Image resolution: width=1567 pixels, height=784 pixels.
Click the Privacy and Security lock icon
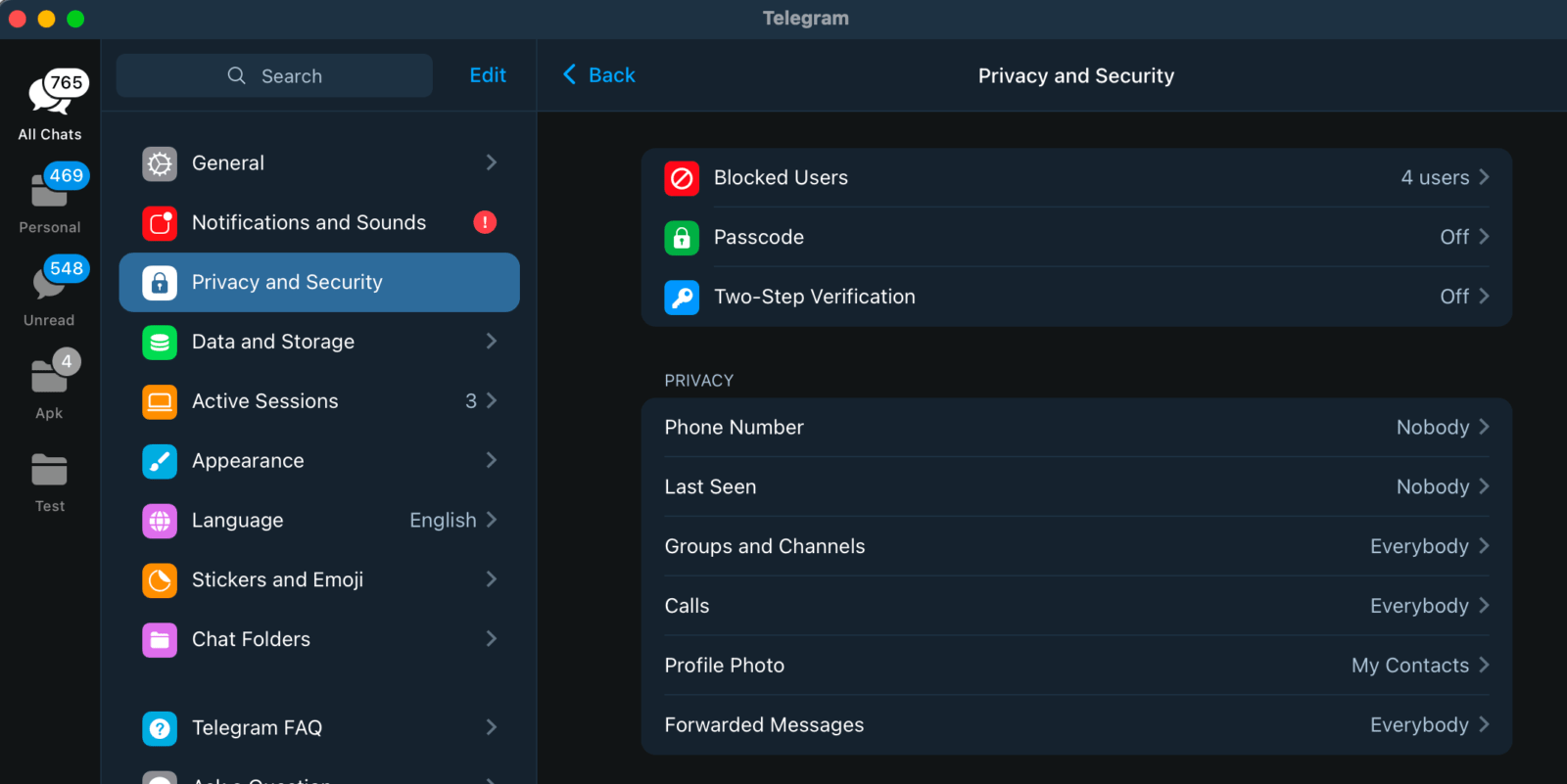160,283
